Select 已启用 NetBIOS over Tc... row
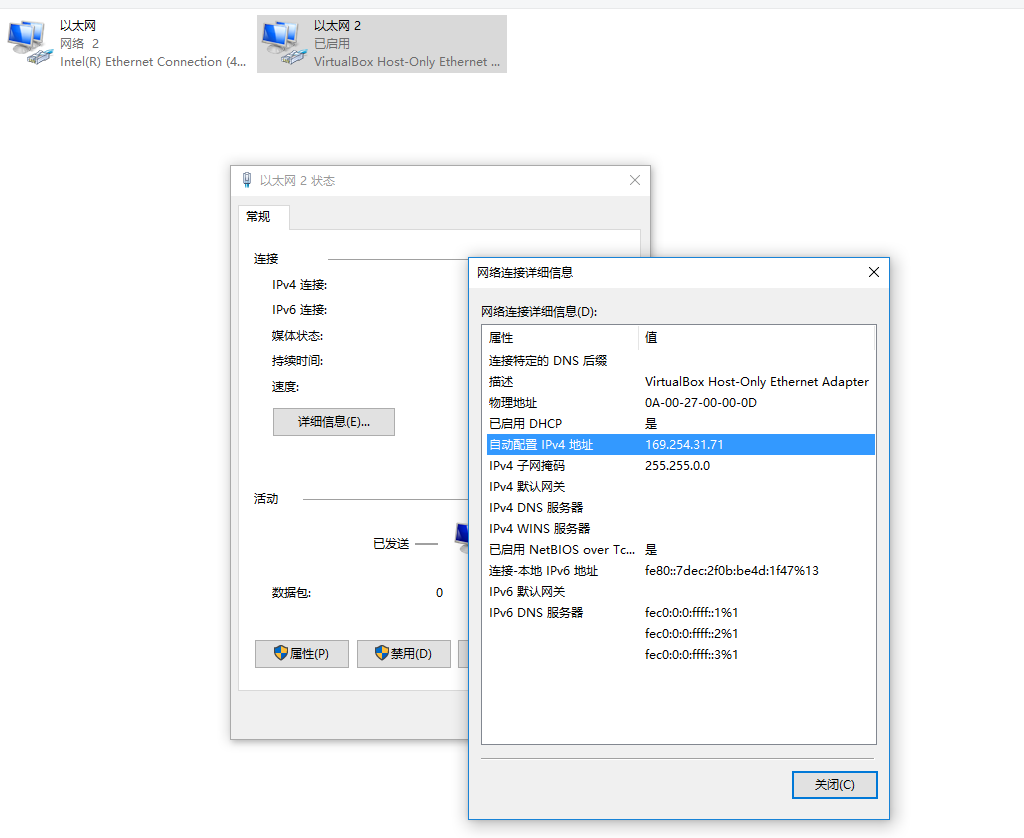The image size is (1024, 838). (x=680, y=550)
